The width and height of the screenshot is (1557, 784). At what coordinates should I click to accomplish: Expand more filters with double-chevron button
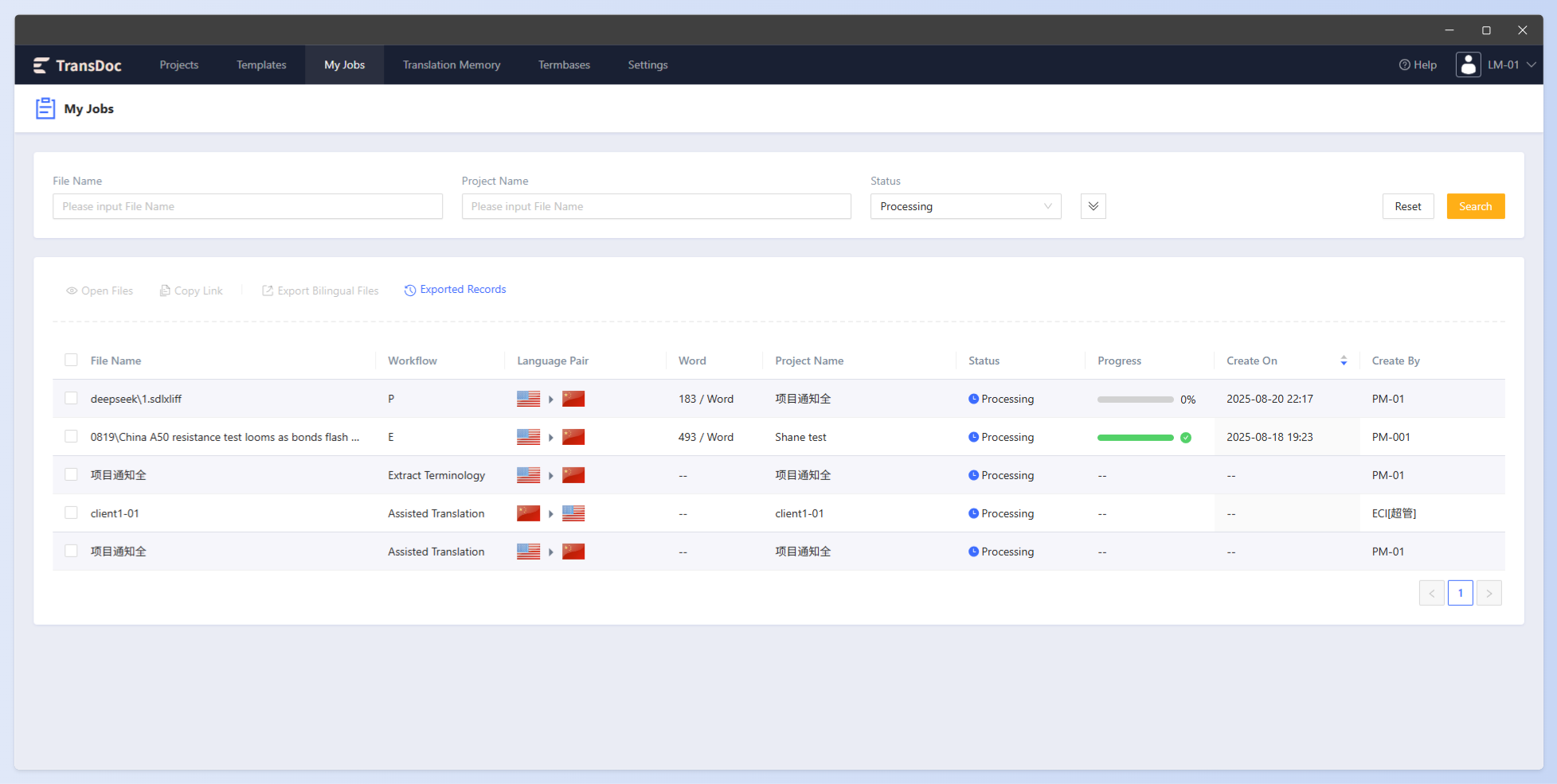click(1093, 206)
